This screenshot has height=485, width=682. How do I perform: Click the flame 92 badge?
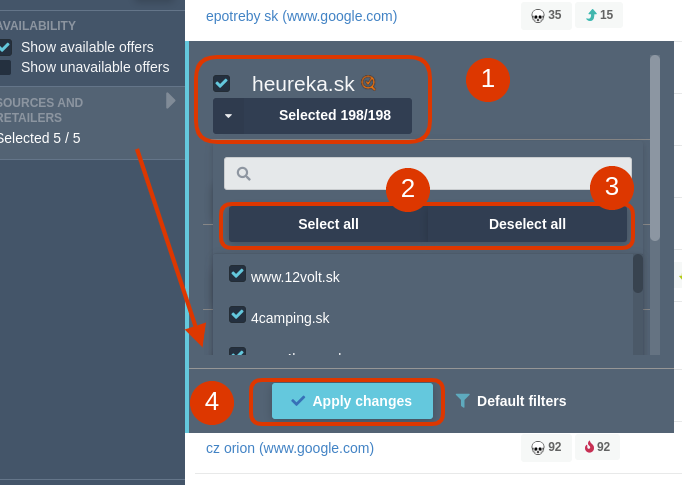597,447
